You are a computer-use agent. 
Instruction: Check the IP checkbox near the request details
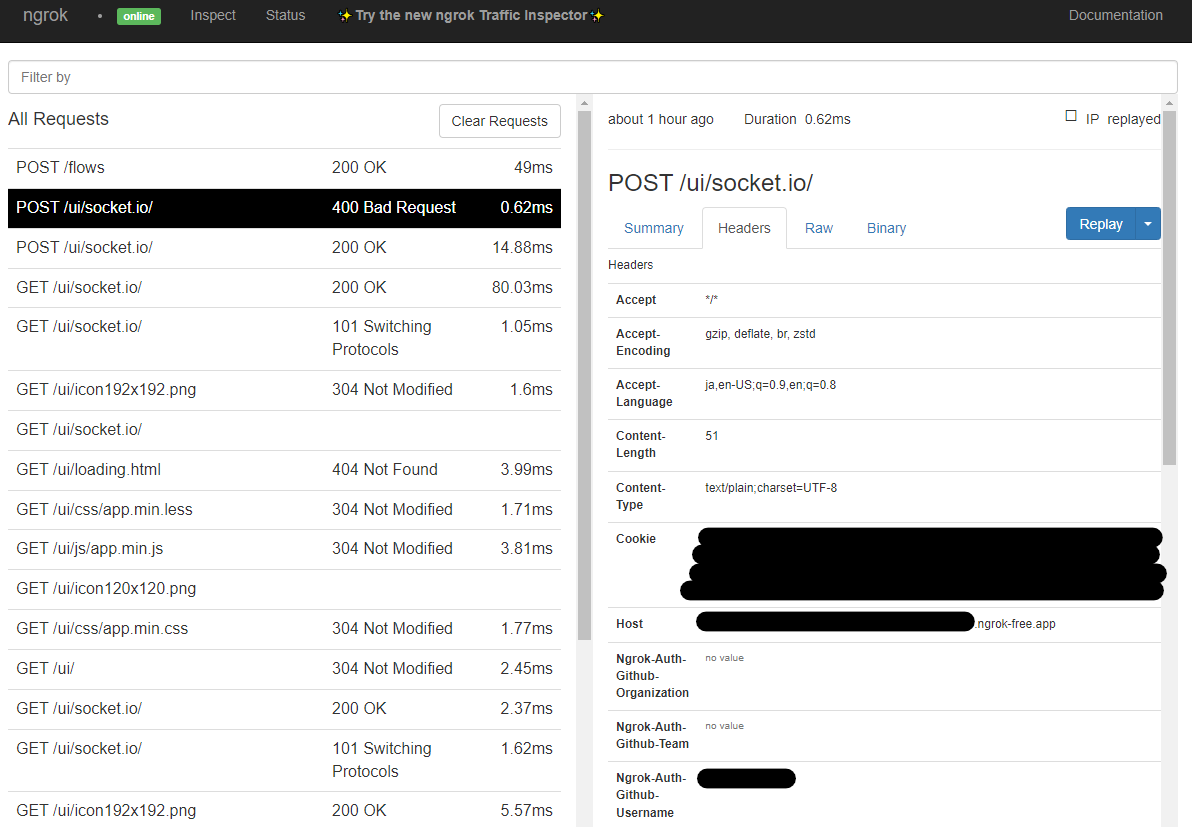tap(1071, 115)
